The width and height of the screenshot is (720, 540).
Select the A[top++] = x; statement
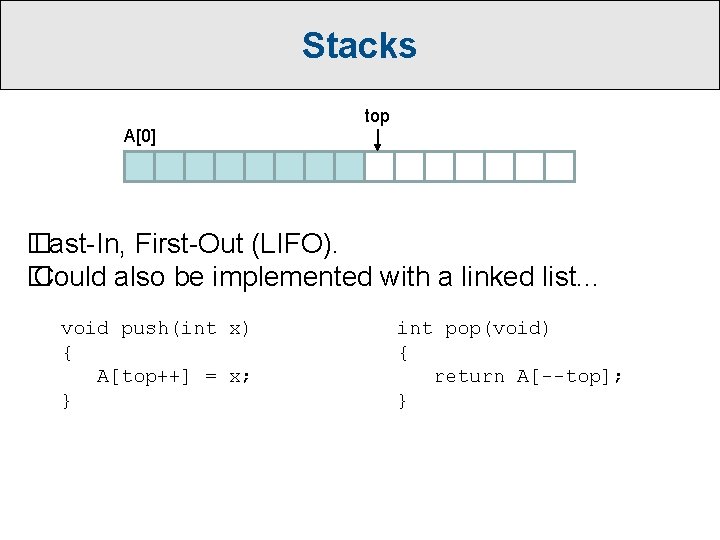[x=173, y=377]
